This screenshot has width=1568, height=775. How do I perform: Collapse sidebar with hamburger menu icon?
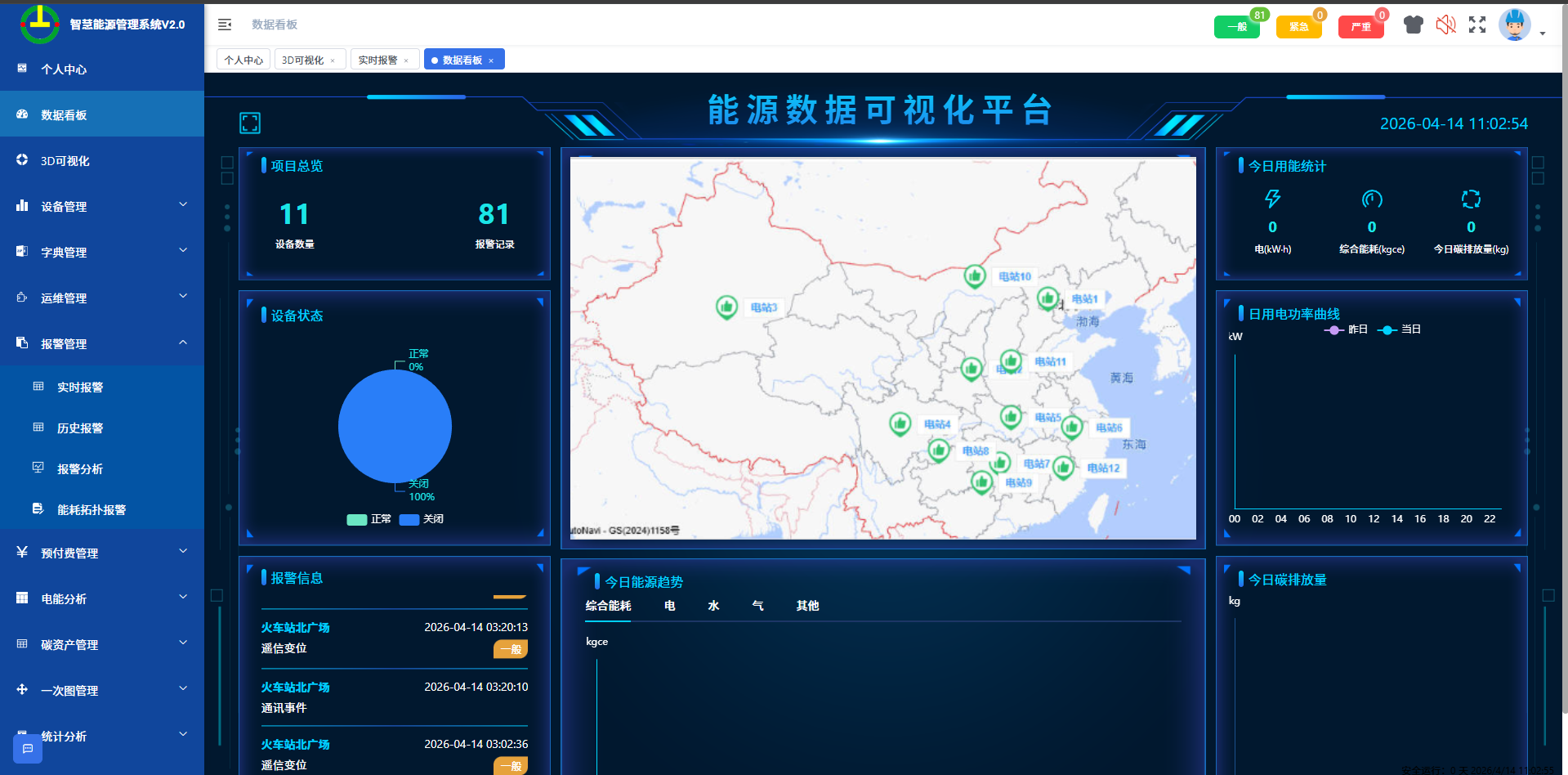pos(225,25)
